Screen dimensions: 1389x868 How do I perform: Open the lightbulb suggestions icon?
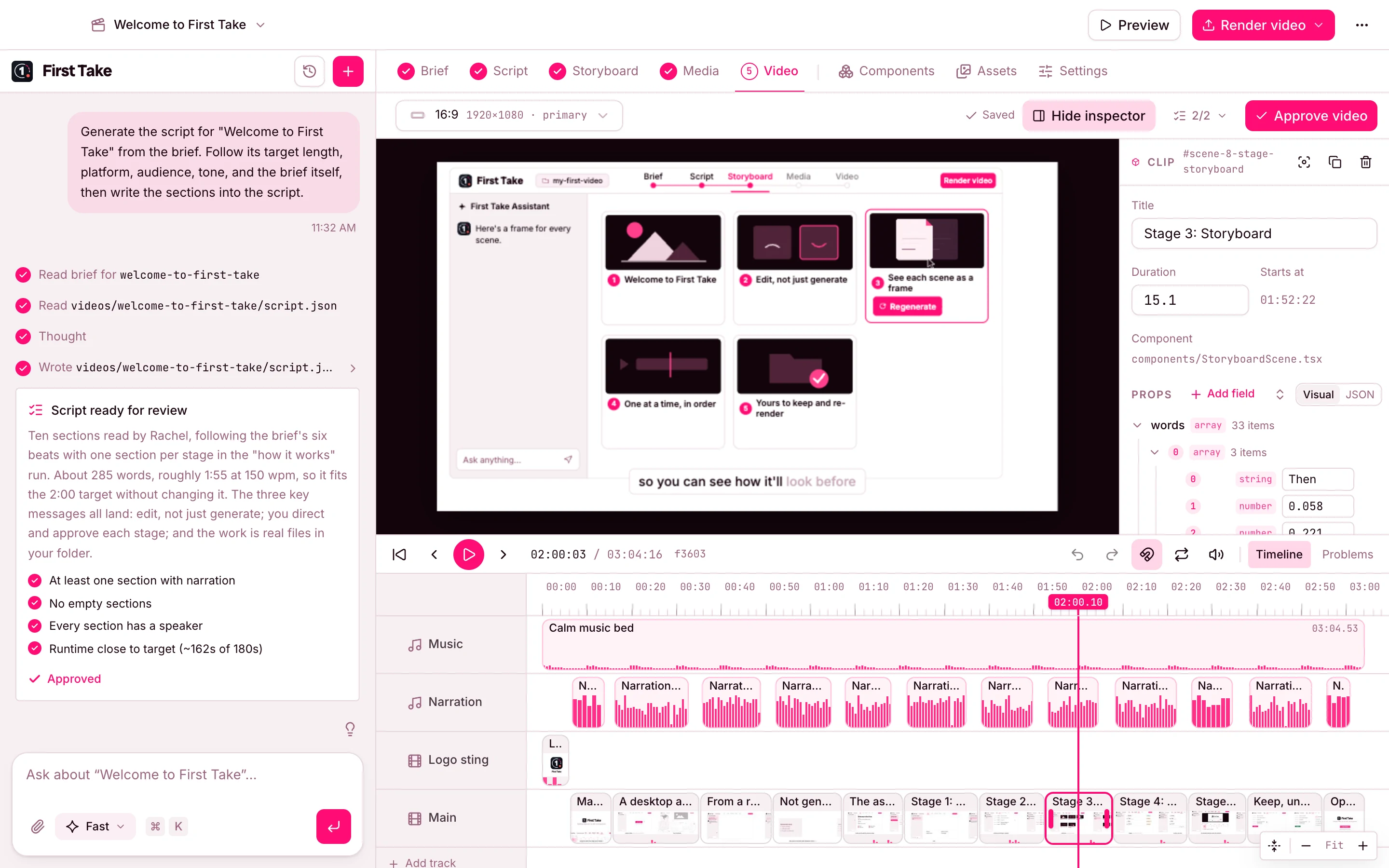[x=350, y=729]
